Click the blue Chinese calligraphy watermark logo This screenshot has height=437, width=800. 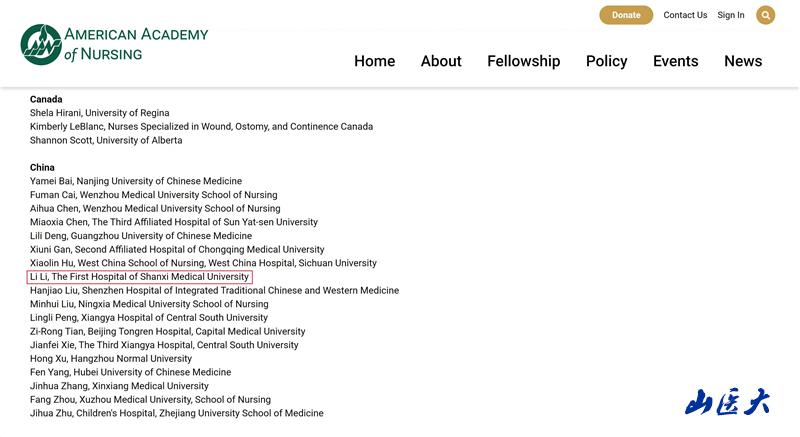point(728,402)
